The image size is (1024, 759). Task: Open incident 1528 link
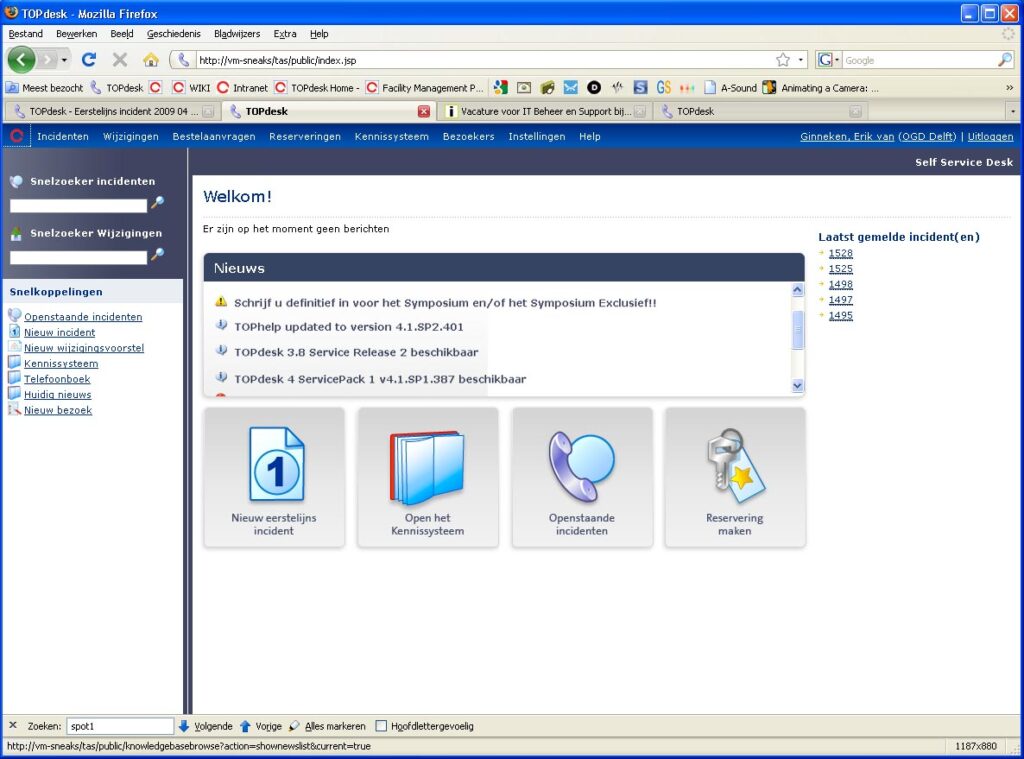(840, 254)
